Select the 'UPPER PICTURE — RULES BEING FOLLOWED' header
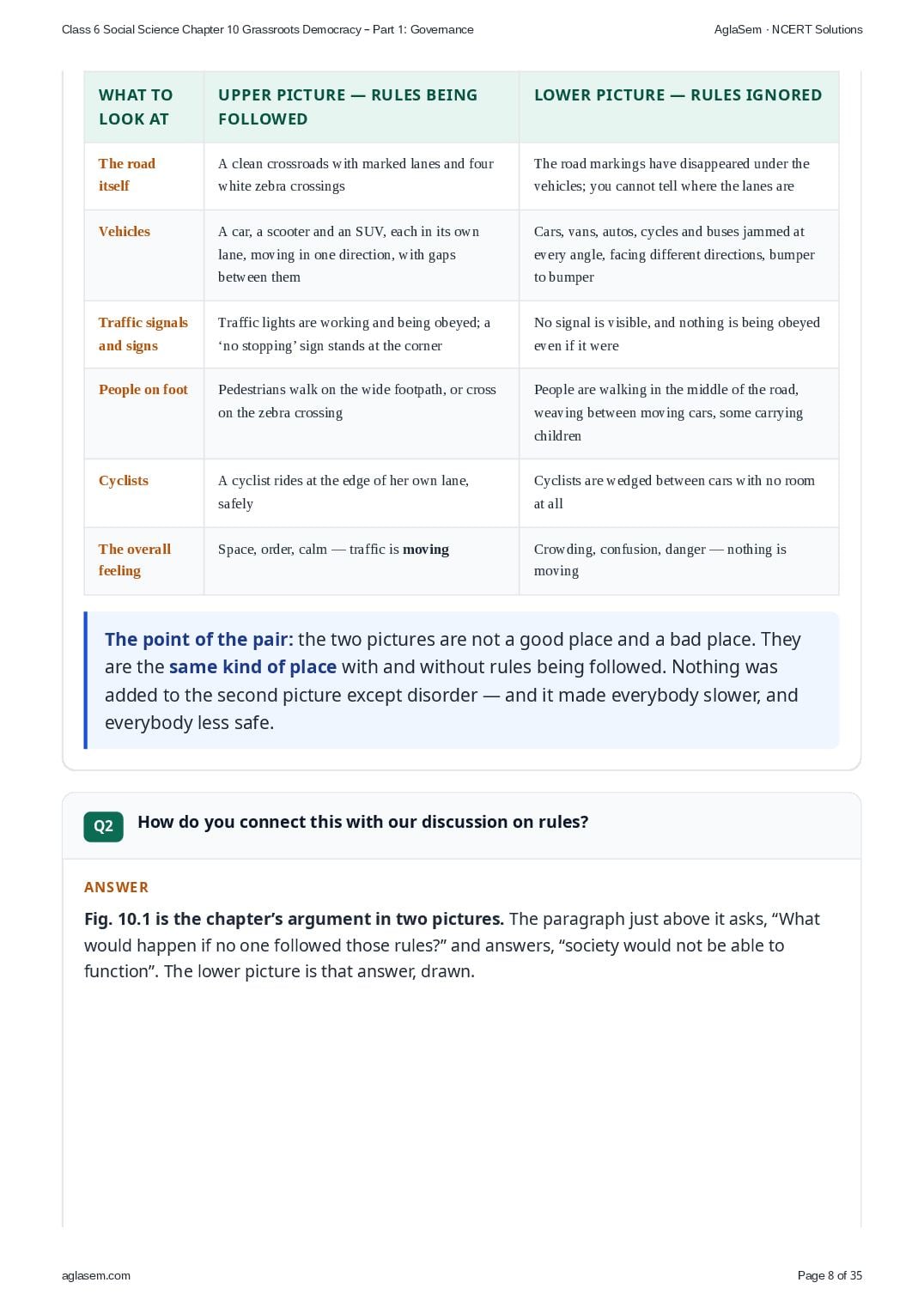 (348, 107)
